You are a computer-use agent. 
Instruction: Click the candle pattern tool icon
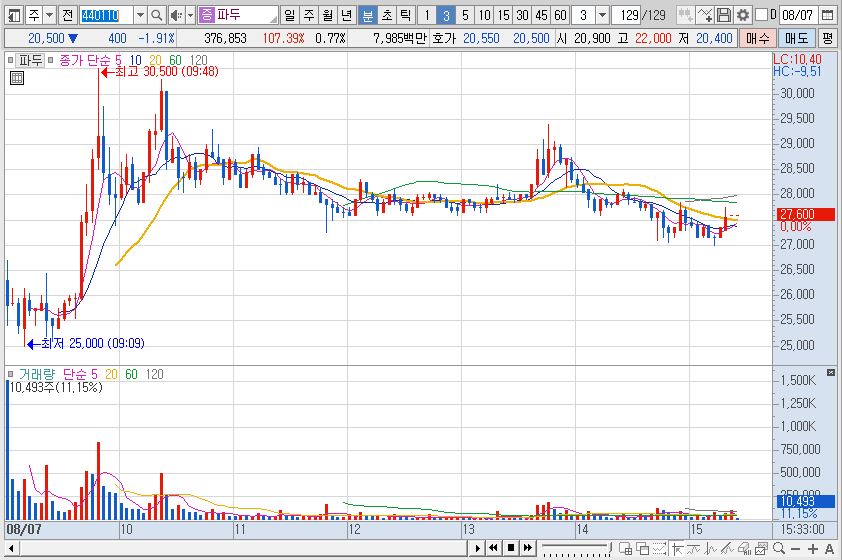[x=685, y=15]
